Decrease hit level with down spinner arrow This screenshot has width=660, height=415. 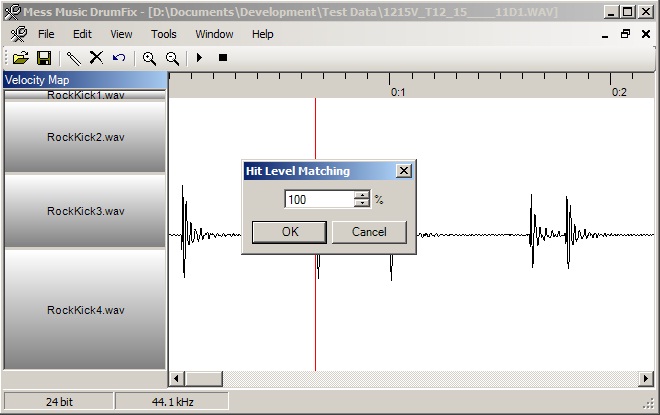pyautogui.click(x=362, y=204)
